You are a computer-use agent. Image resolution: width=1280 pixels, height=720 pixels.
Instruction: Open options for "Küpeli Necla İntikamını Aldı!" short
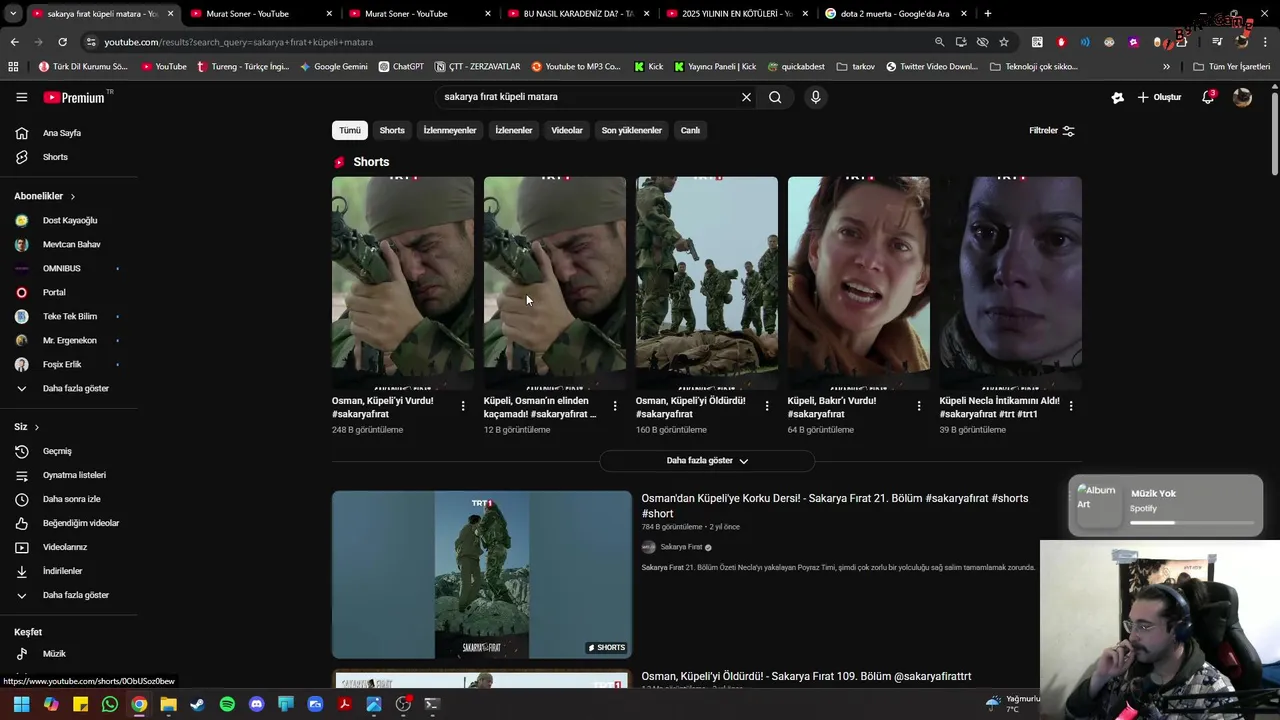tap(1071, 406)
